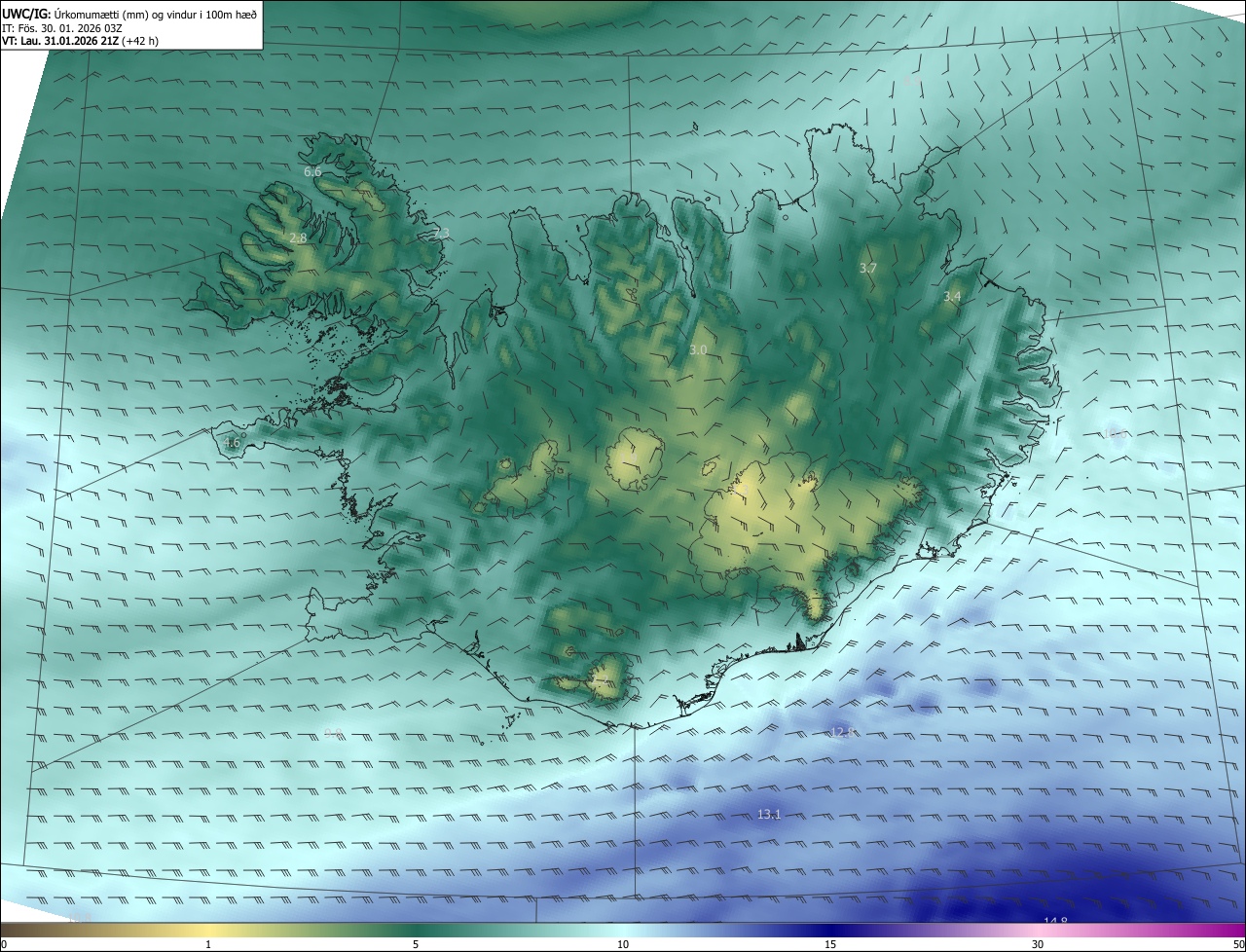This screenshot has height=952, width=1246.
Task: Click the 30 tick on the color scale
Action: [x=1038, y=944]
